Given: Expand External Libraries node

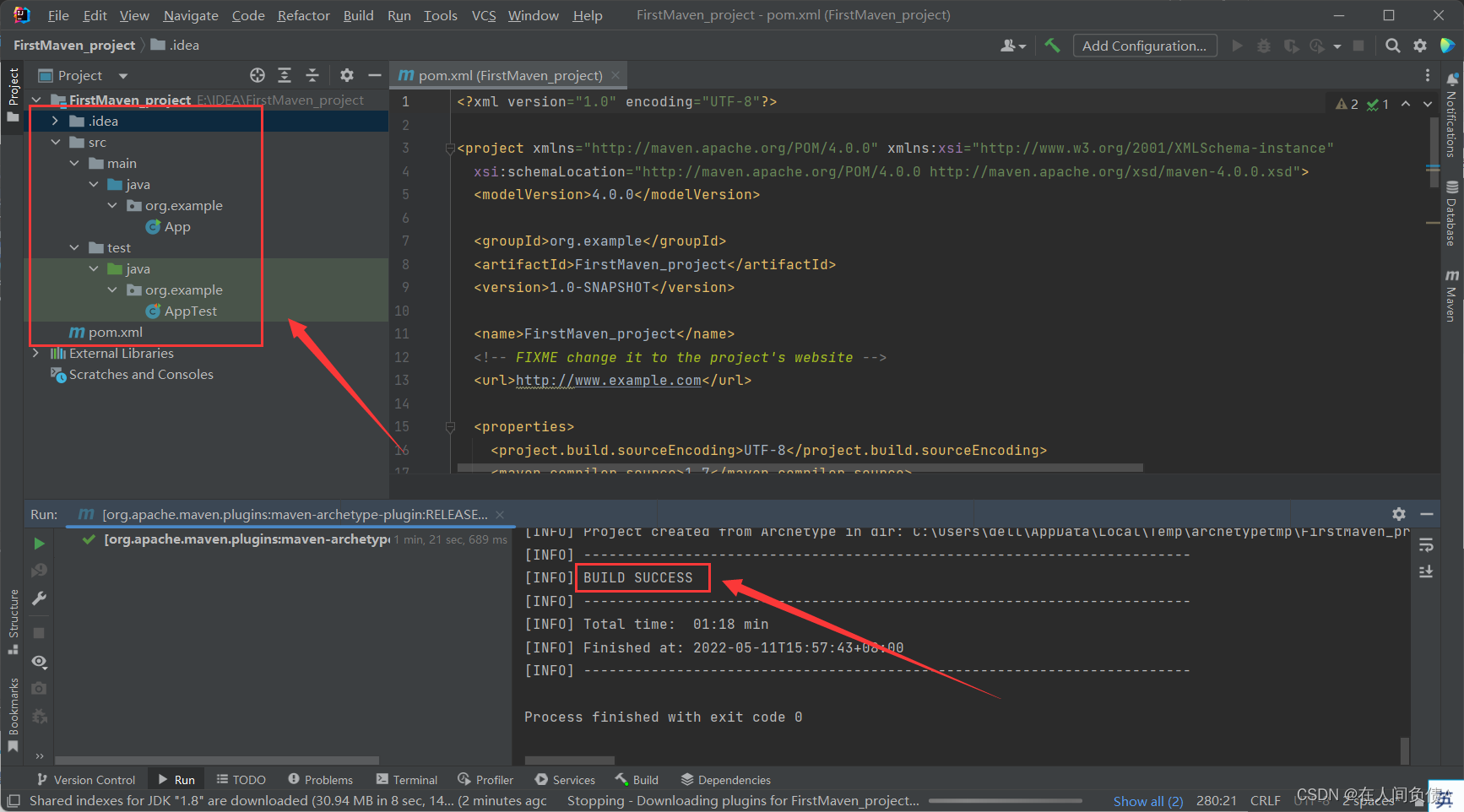Looking at the screenshot, I should pyautogui.click(x=35, y=353).
